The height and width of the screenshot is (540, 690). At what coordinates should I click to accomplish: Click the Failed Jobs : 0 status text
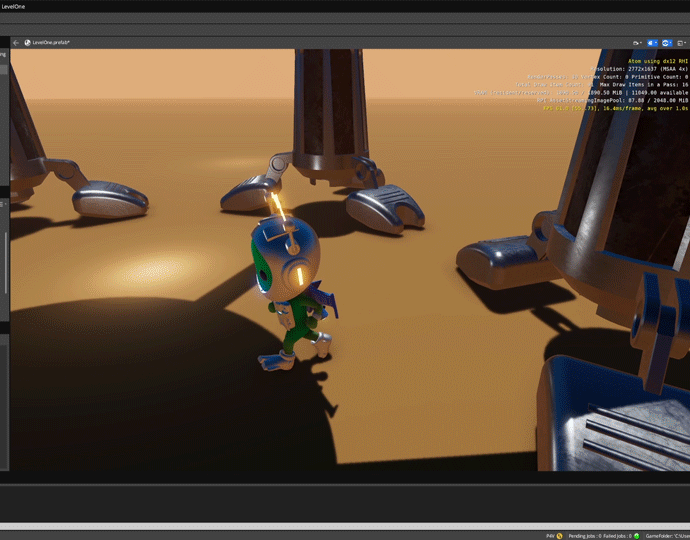(x=618, y=536)
